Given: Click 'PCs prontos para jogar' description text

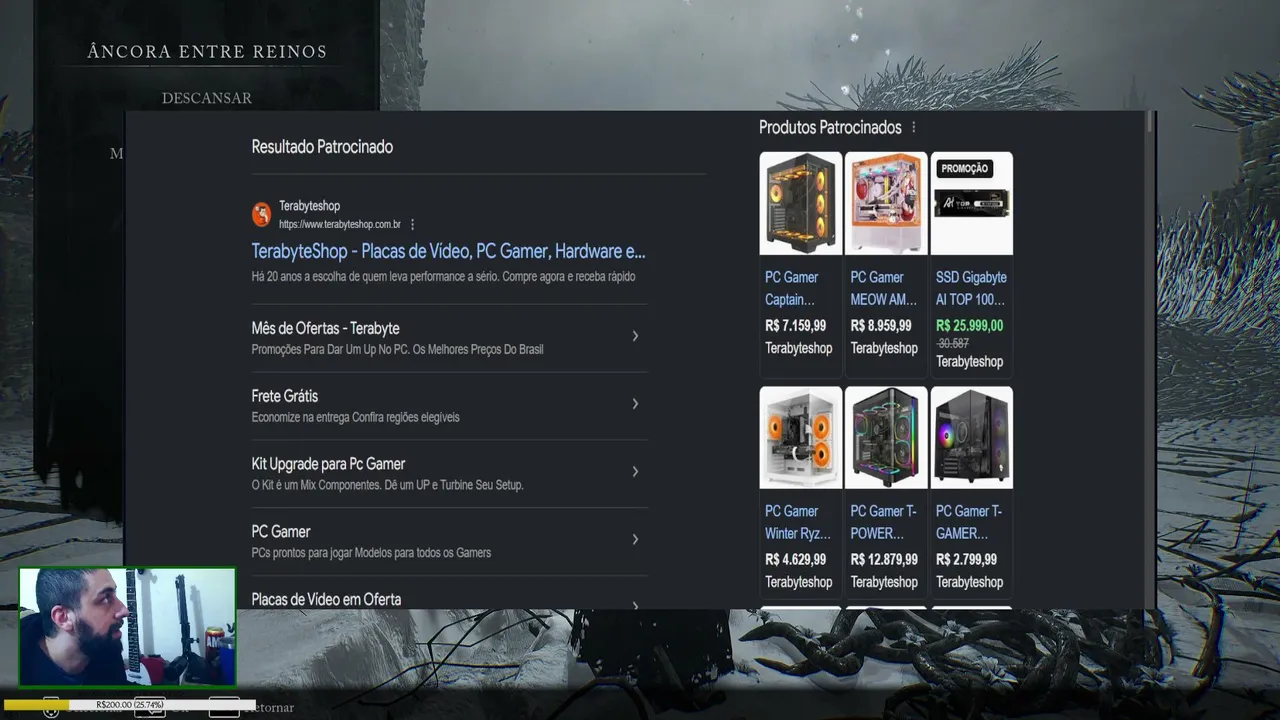Looking at the screenshot, I should coord(371,553).
